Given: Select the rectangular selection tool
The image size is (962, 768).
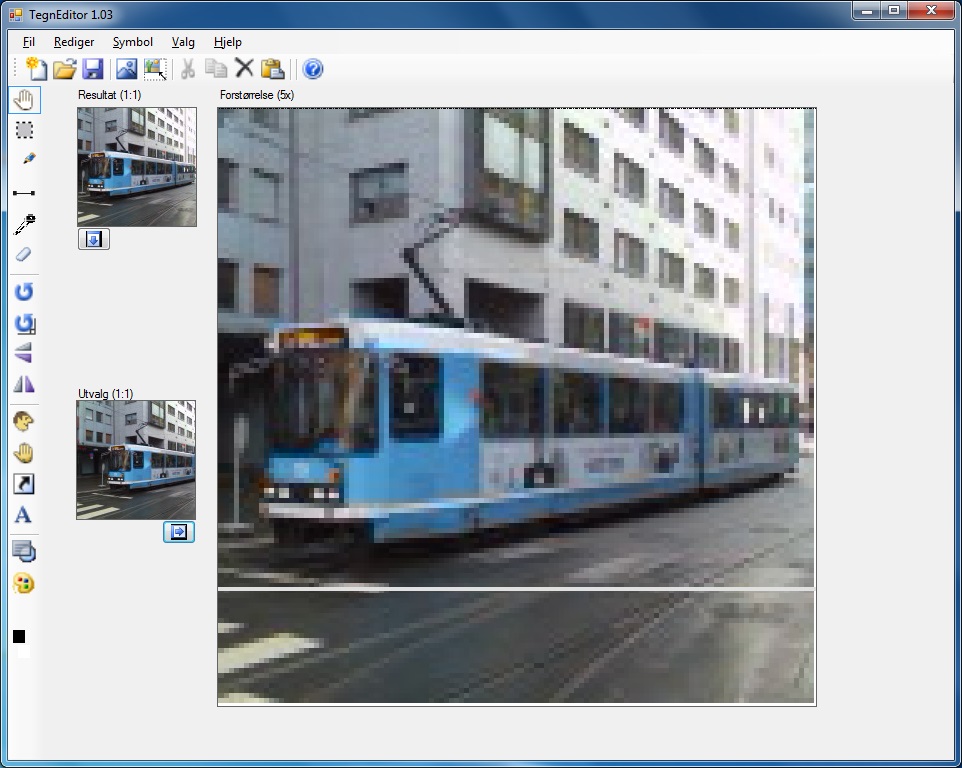Looking at the screenshot, I should (25, 130).
